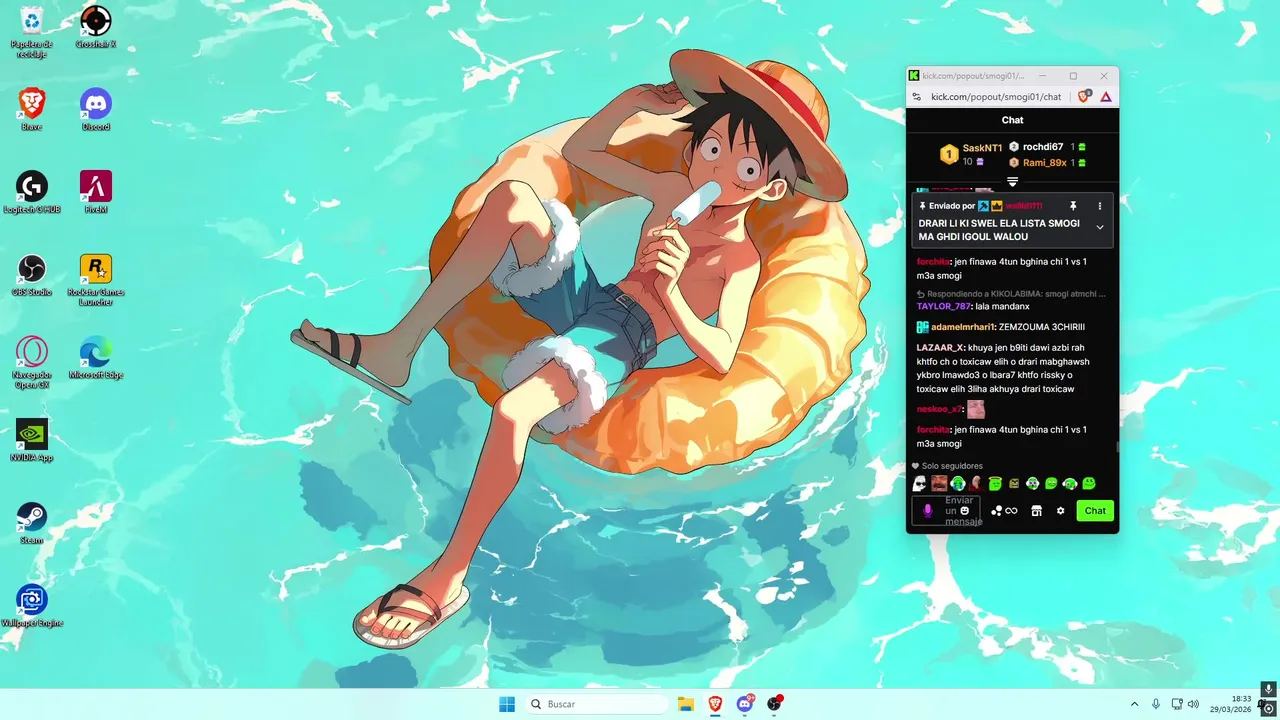Open the Brave Shields icon
This screenshot has height=720, width=1280.
[1085, 97]
